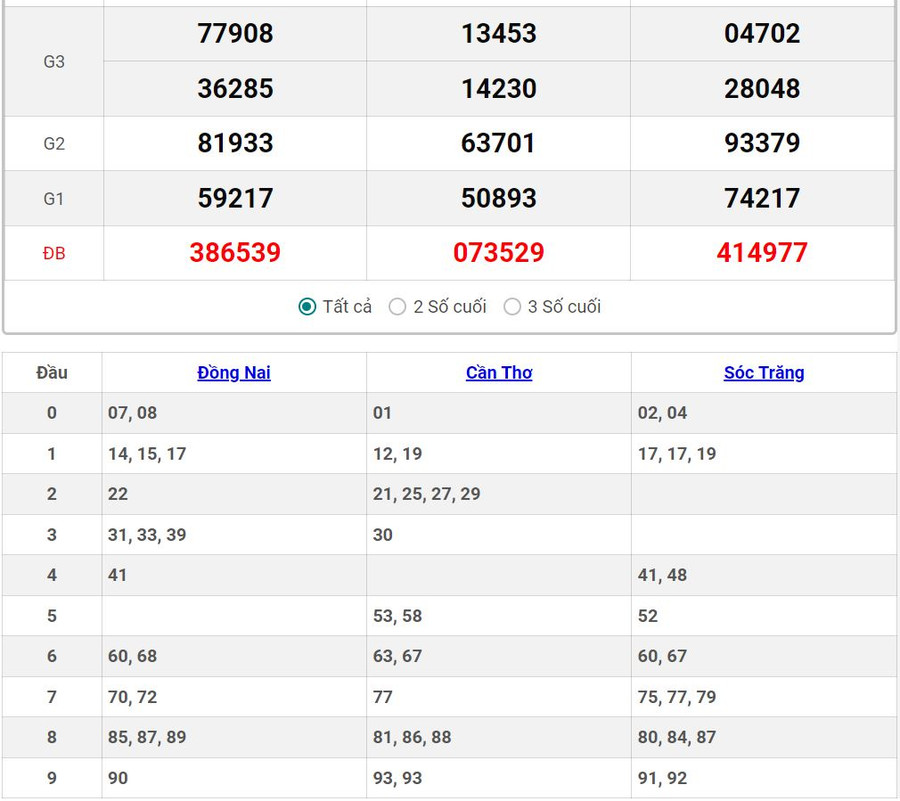Image resolution: width=900 pixels, height=801 pixels.
Task: Click the "Đầu" column header
Action: click(x=52, y=373)
